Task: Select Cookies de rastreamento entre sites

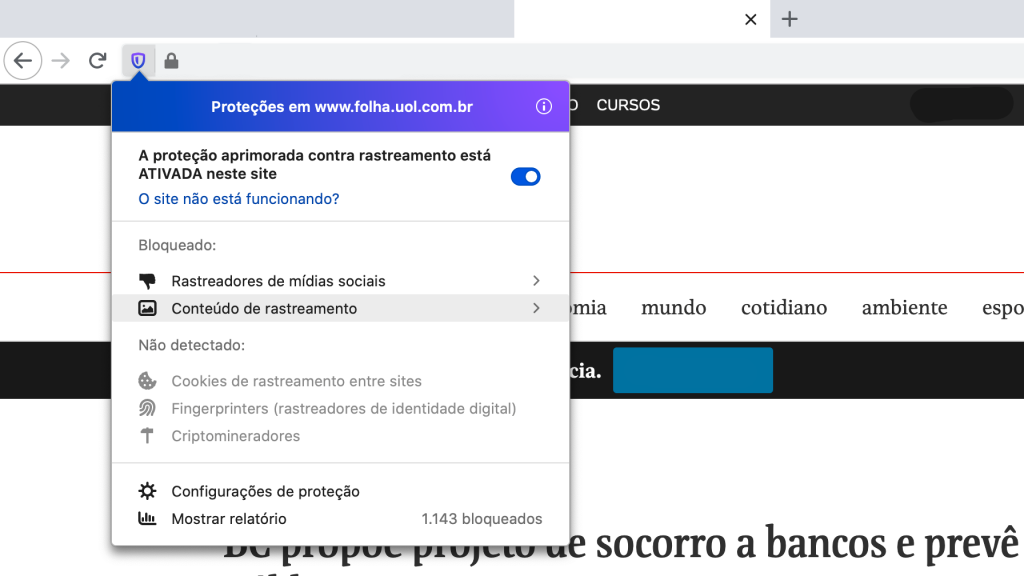Action: (x=296, y=381)
